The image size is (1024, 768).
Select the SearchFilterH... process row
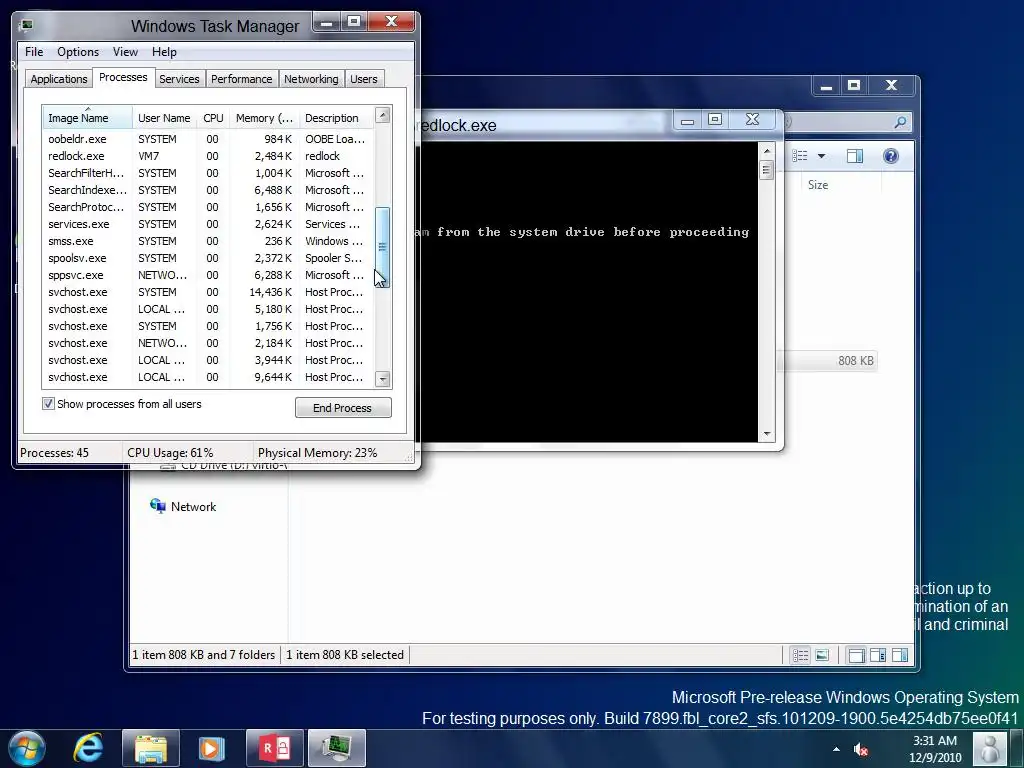[208, 173]
